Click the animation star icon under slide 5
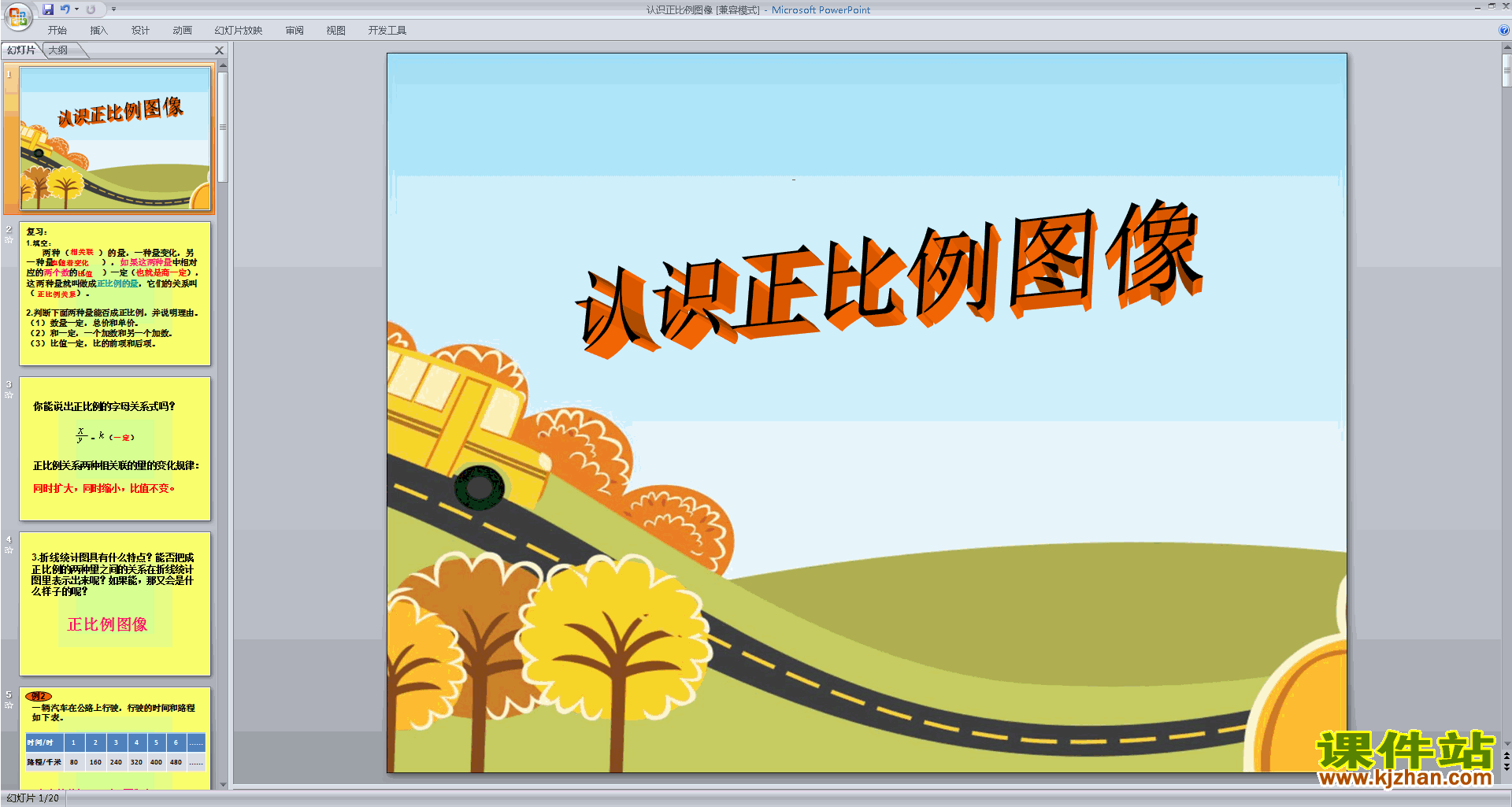Image resolution: width=1512 pixels, height=807 pixels. click(9, 705)
